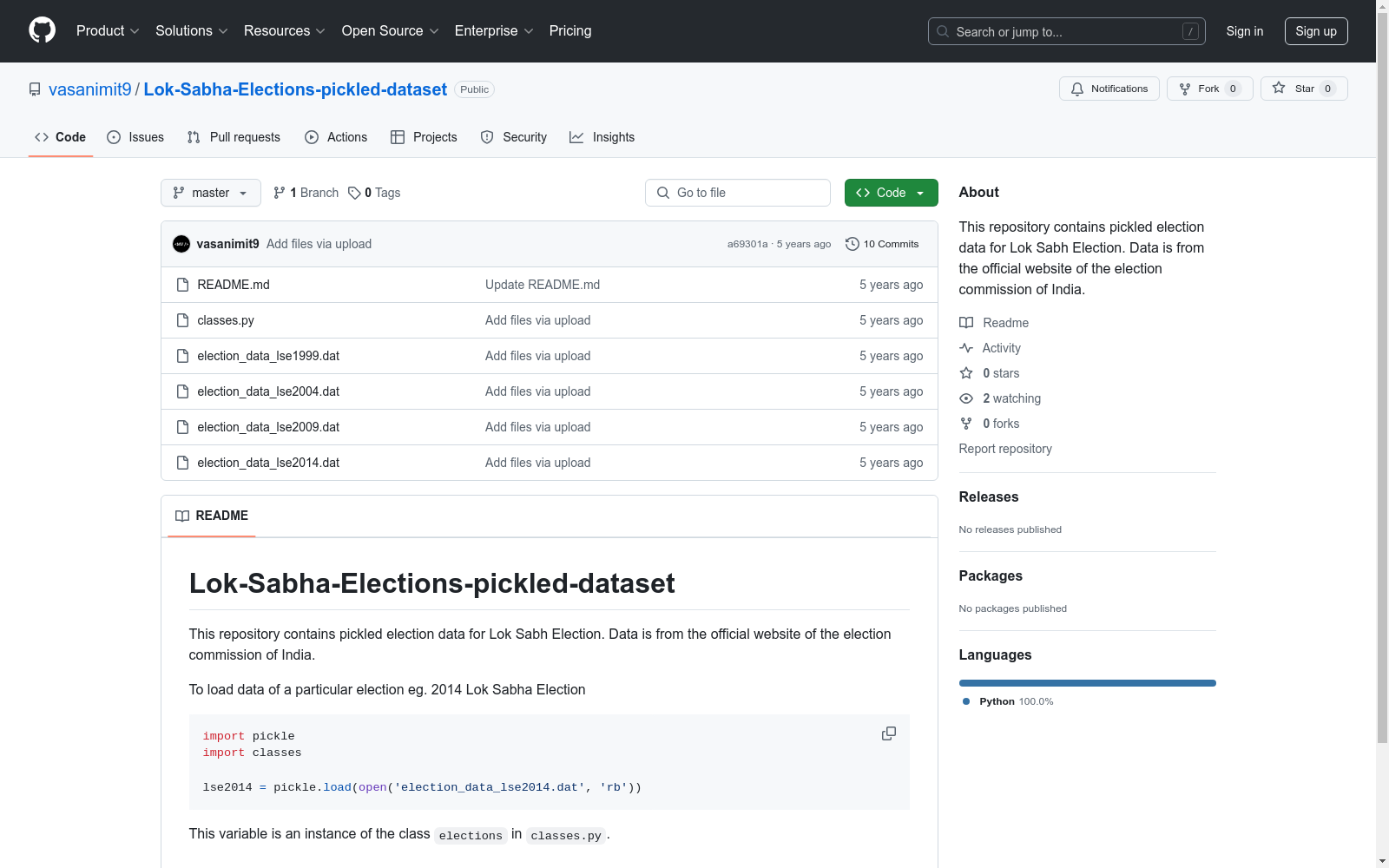The height and width of the screenshot is (868, 1389).
Task: Click the file icon beside election_data_lse1999.dat
Action: [x=182, y=356]
